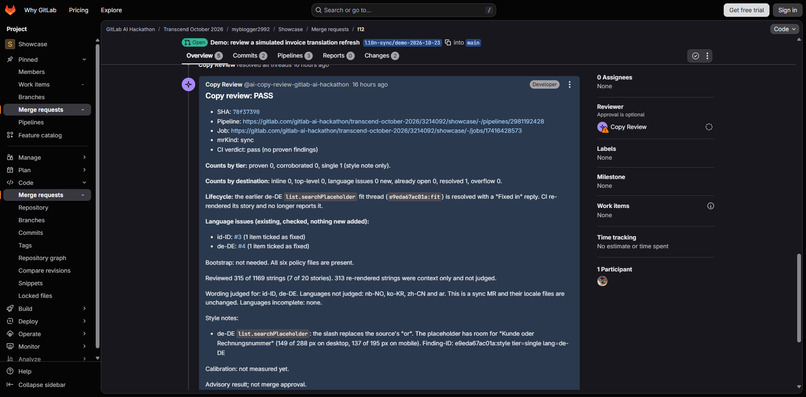The image size is (806, 397).
Task: Open Snippets in sidebar
Action: tap(31, 283)
